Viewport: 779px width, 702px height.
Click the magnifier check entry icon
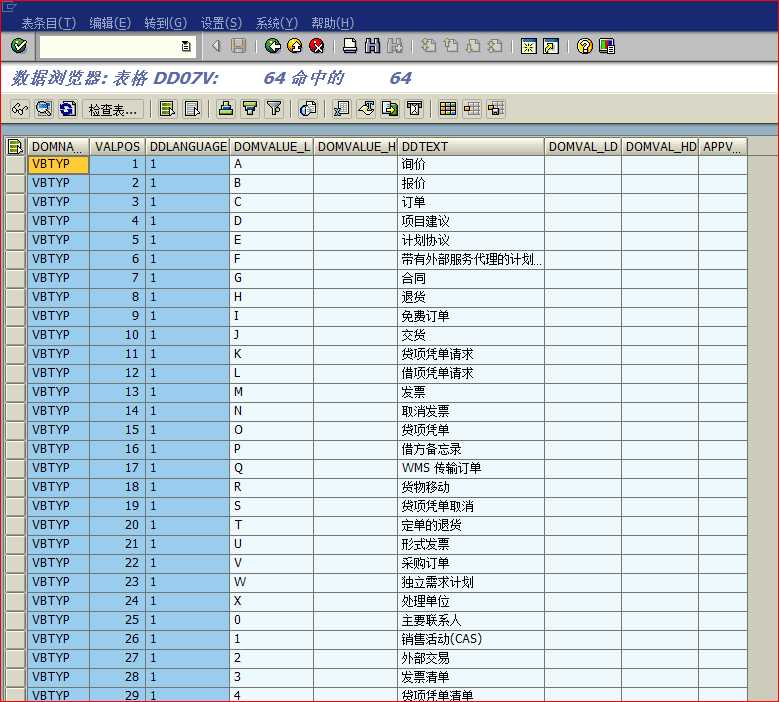[x=44, y=109]
